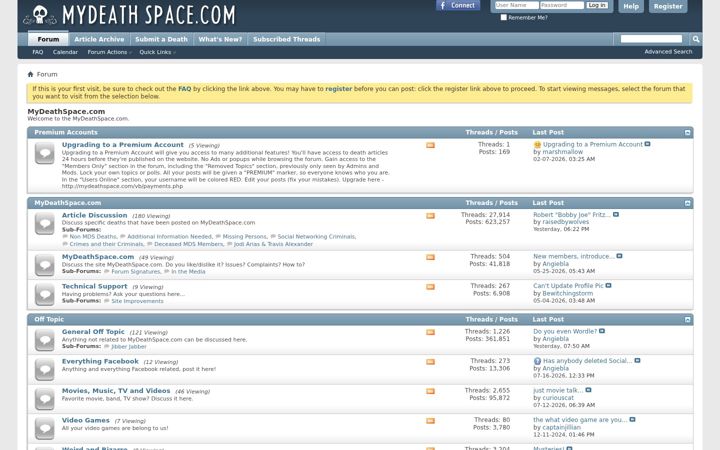Collapse the MyDeathSpace.com category
Viewport: 720px width, 450px height.
[x=687, y=203]
